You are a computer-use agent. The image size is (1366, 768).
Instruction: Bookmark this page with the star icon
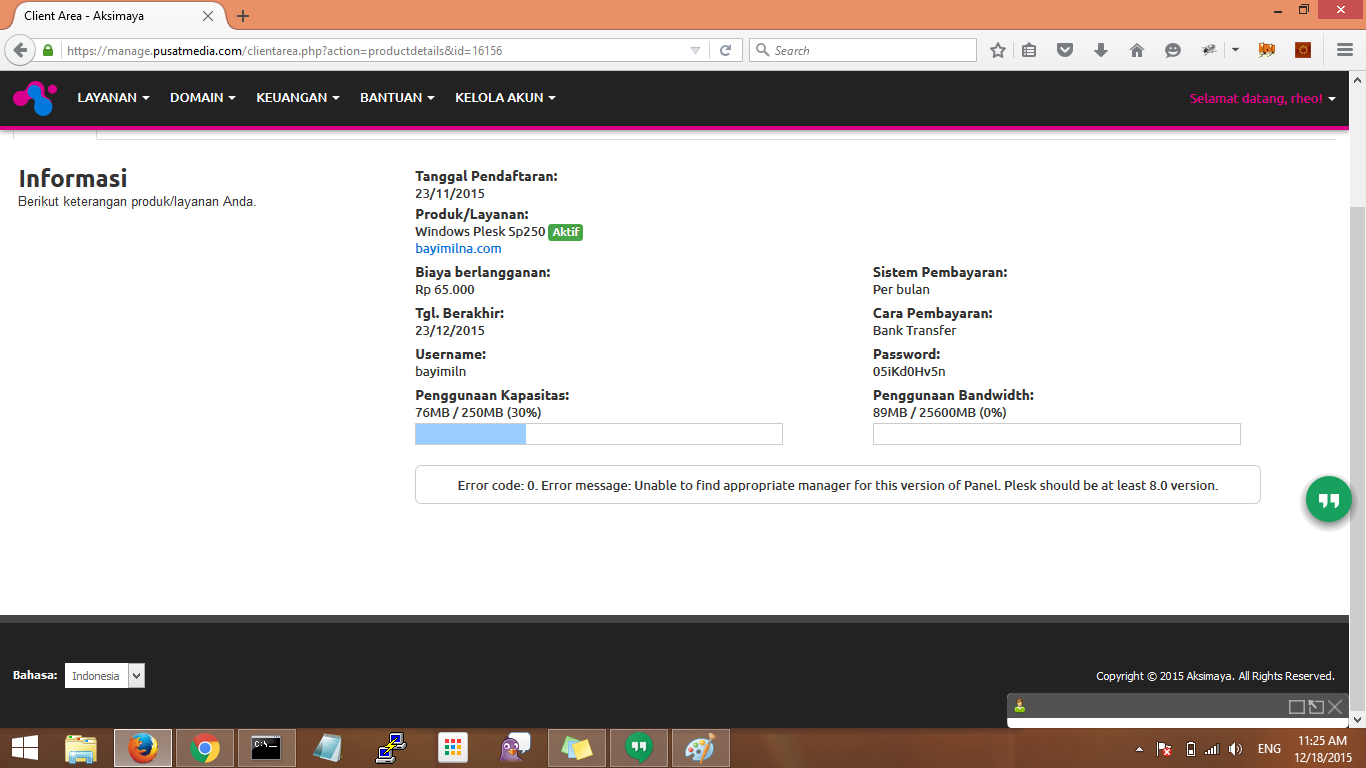pos(998,50)
